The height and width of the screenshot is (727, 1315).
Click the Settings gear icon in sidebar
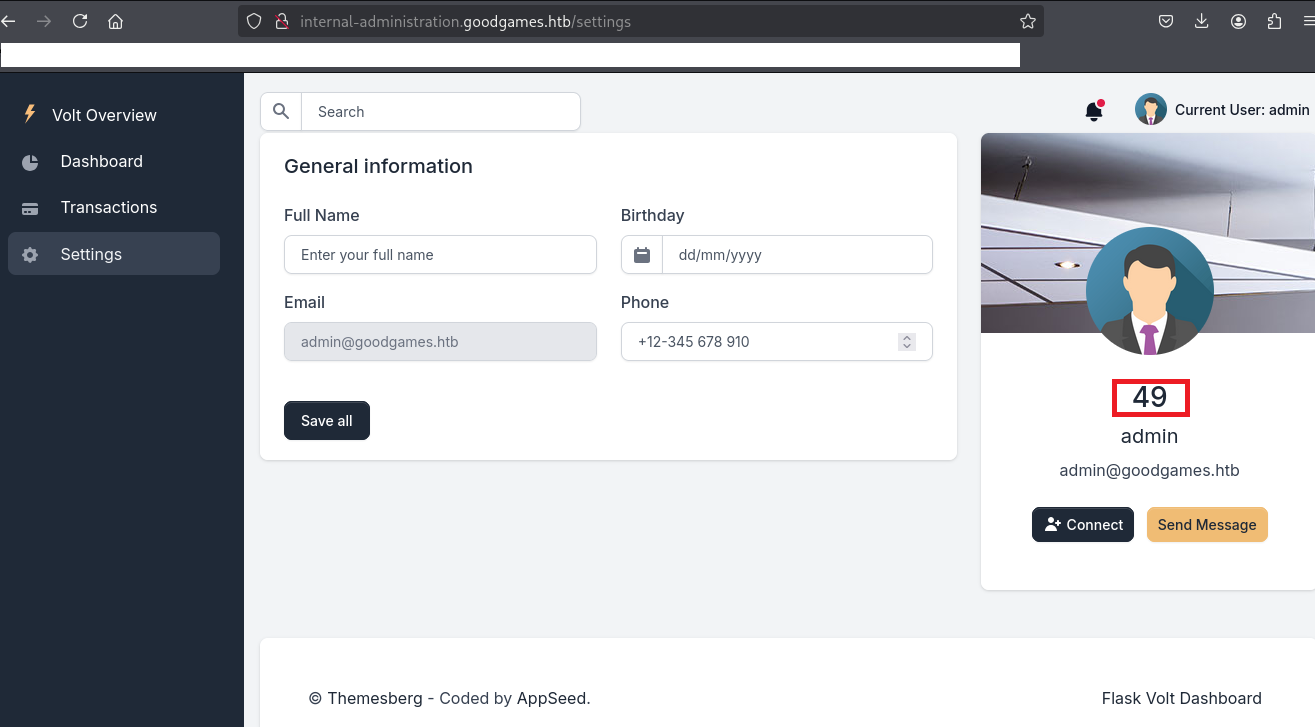[x=30, y=255]
